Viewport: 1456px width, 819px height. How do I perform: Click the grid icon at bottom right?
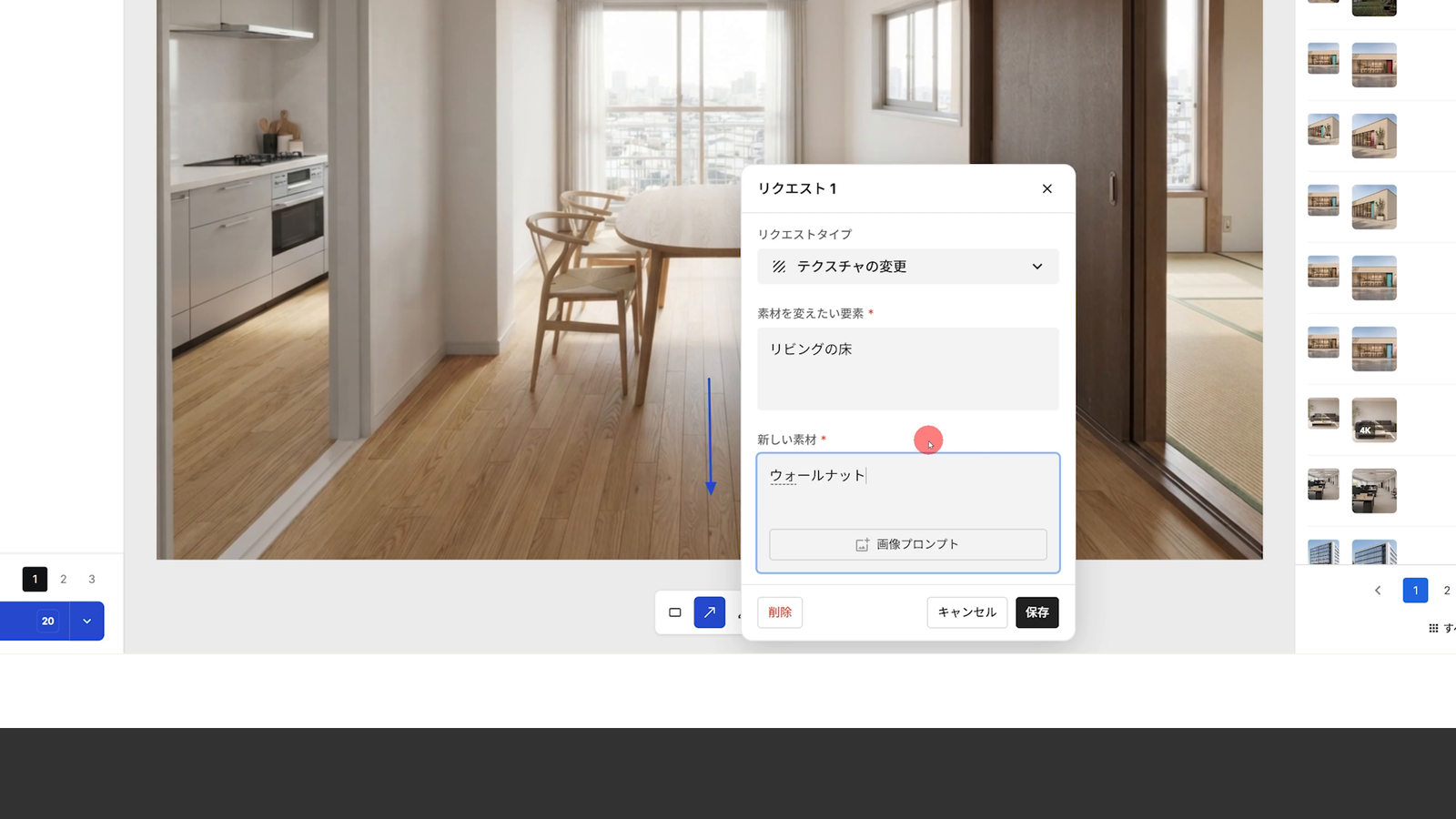(x=1433, y=628)
